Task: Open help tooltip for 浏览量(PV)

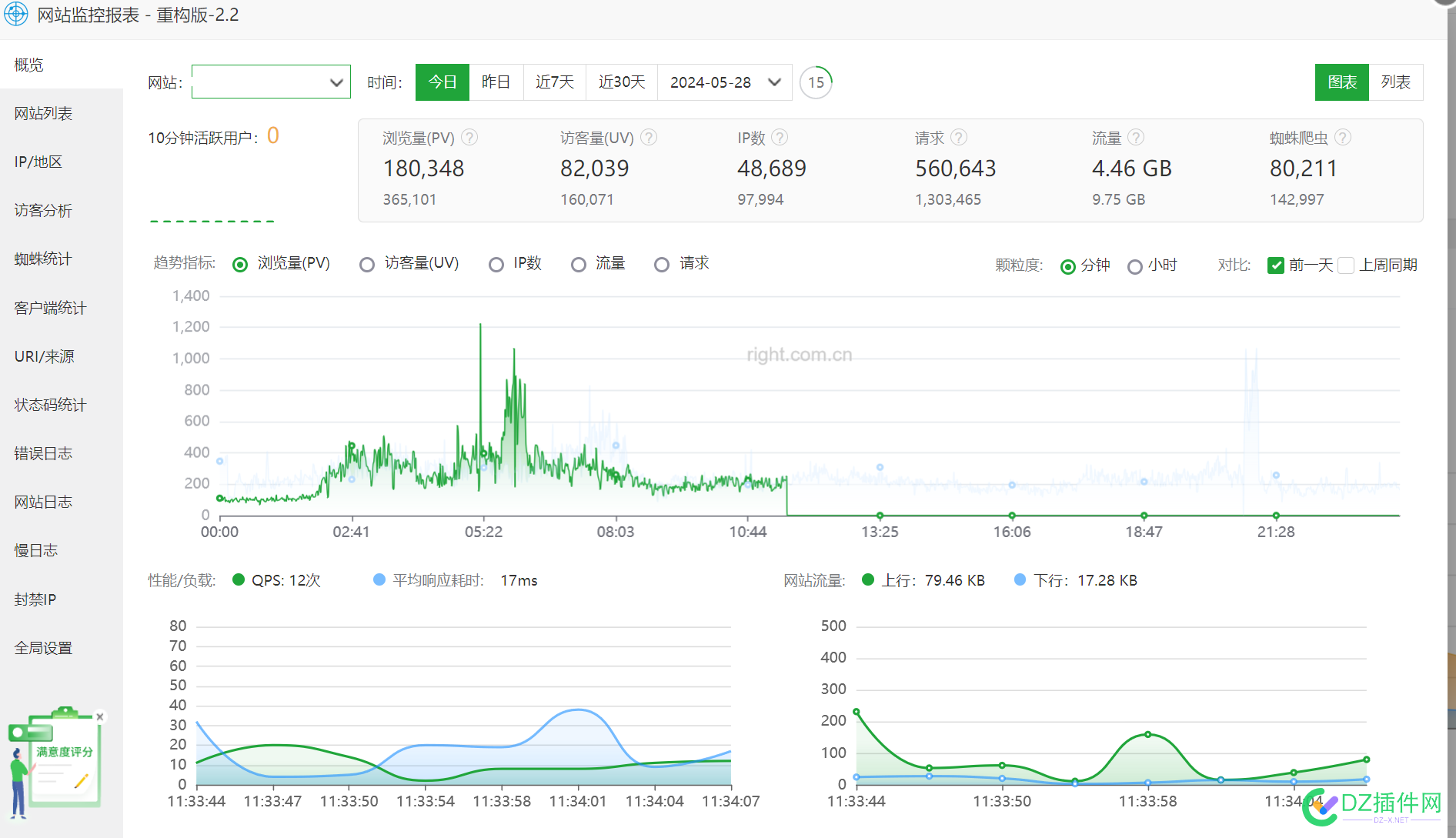Action: coord(469,137)
